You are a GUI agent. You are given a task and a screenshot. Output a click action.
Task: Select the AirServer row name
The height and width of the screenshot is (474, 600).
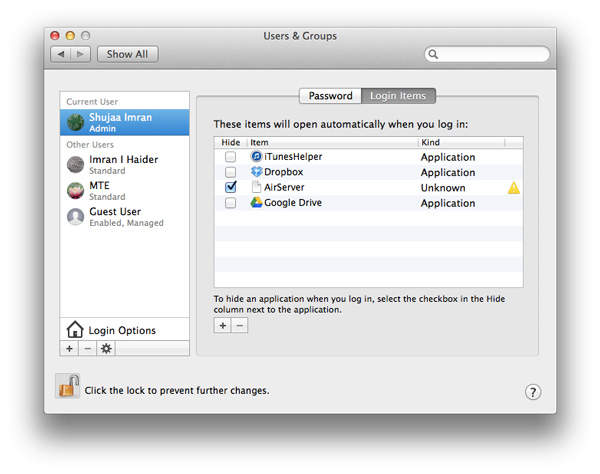click(284, 187)
